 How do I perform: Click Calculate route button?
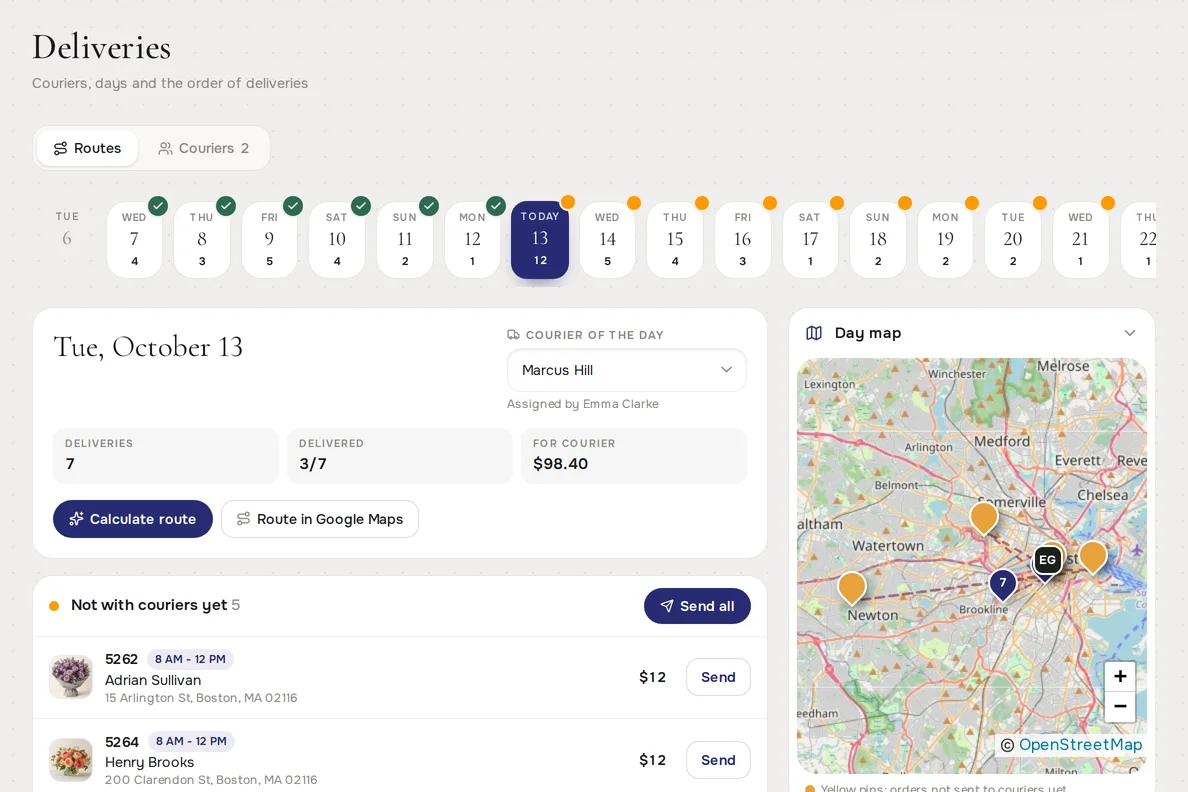pos(133,519)
